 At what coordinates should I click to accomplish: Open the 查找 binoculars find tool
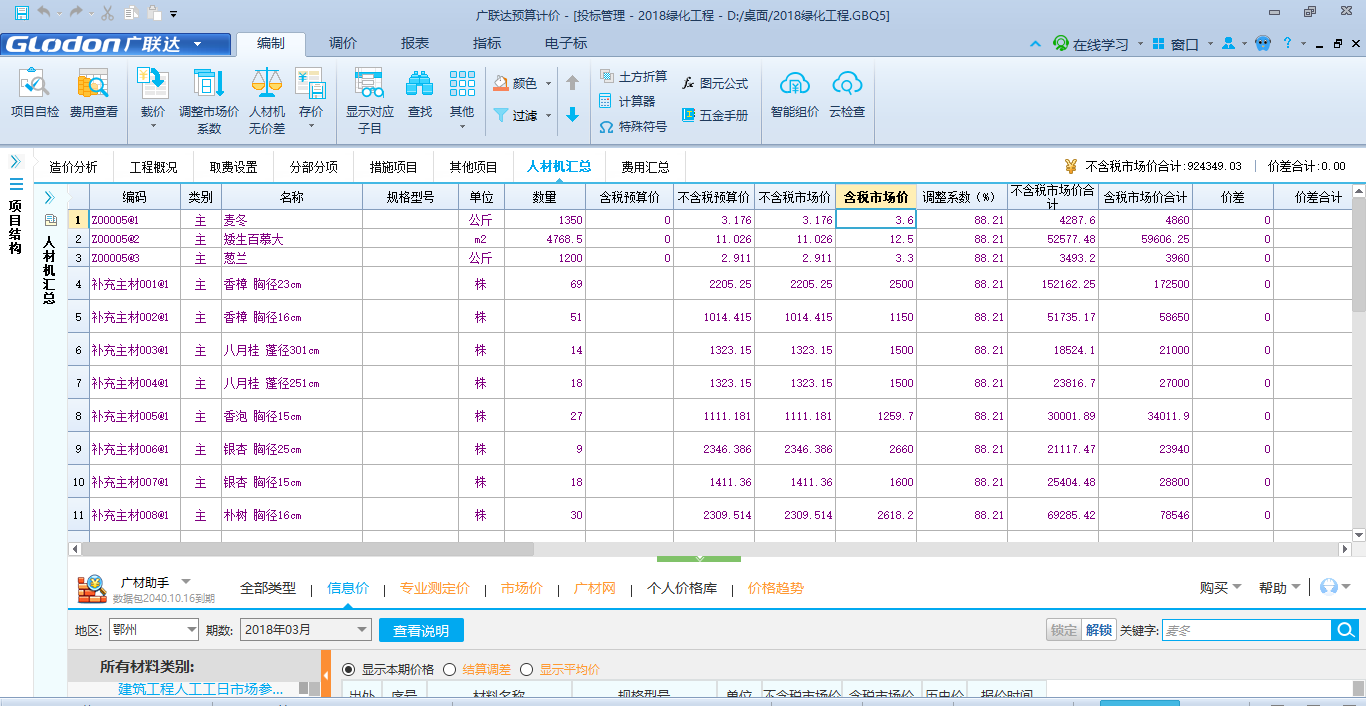pos(419,94)
